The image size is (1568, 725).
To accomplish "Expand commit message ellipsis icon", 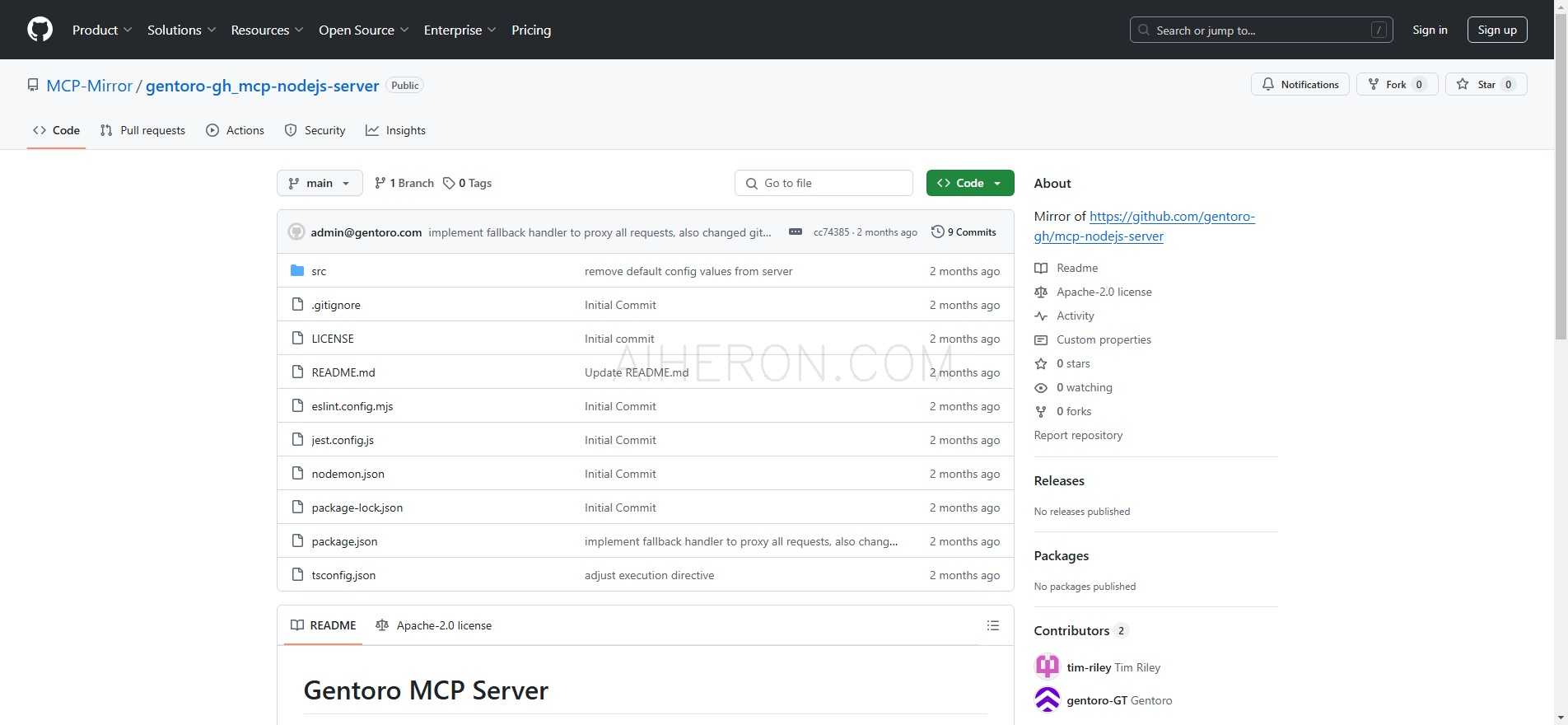I will pyautogui.click(x=795, y=232).
